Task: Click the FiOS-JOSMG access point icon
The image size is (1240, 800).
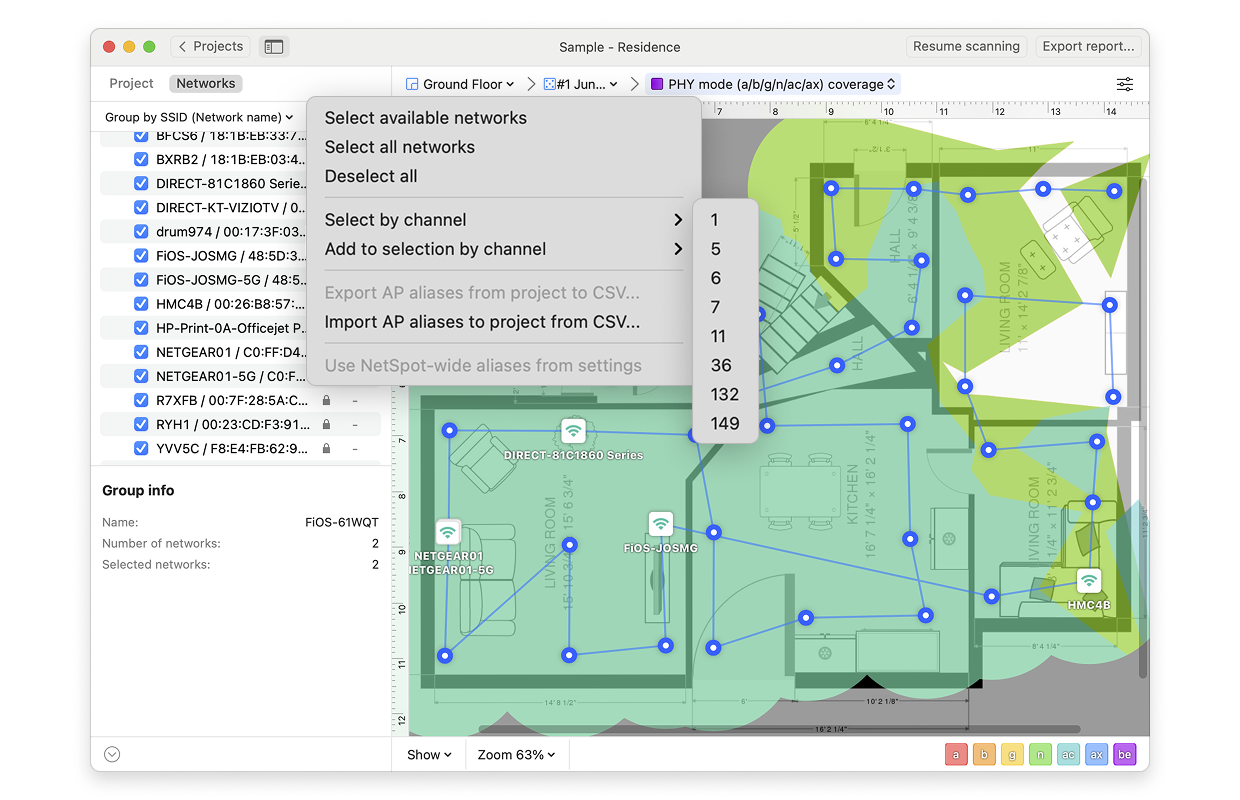Action: tap(660, 523)
